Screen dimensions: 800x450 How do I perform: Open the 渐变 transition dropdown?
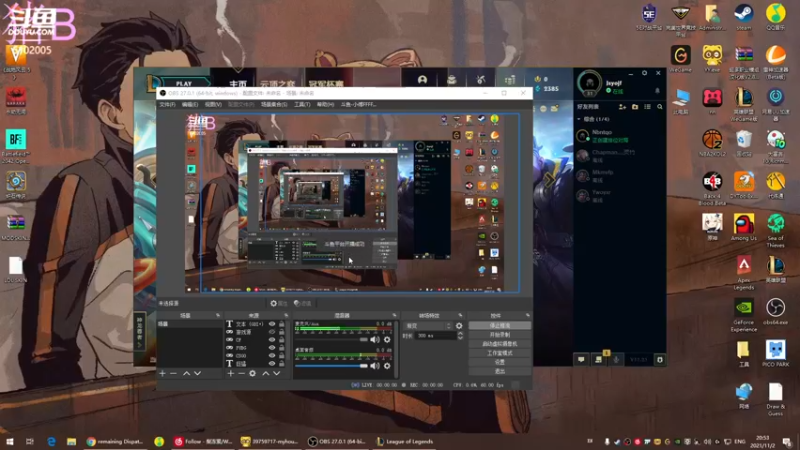[x=428, y=326]
